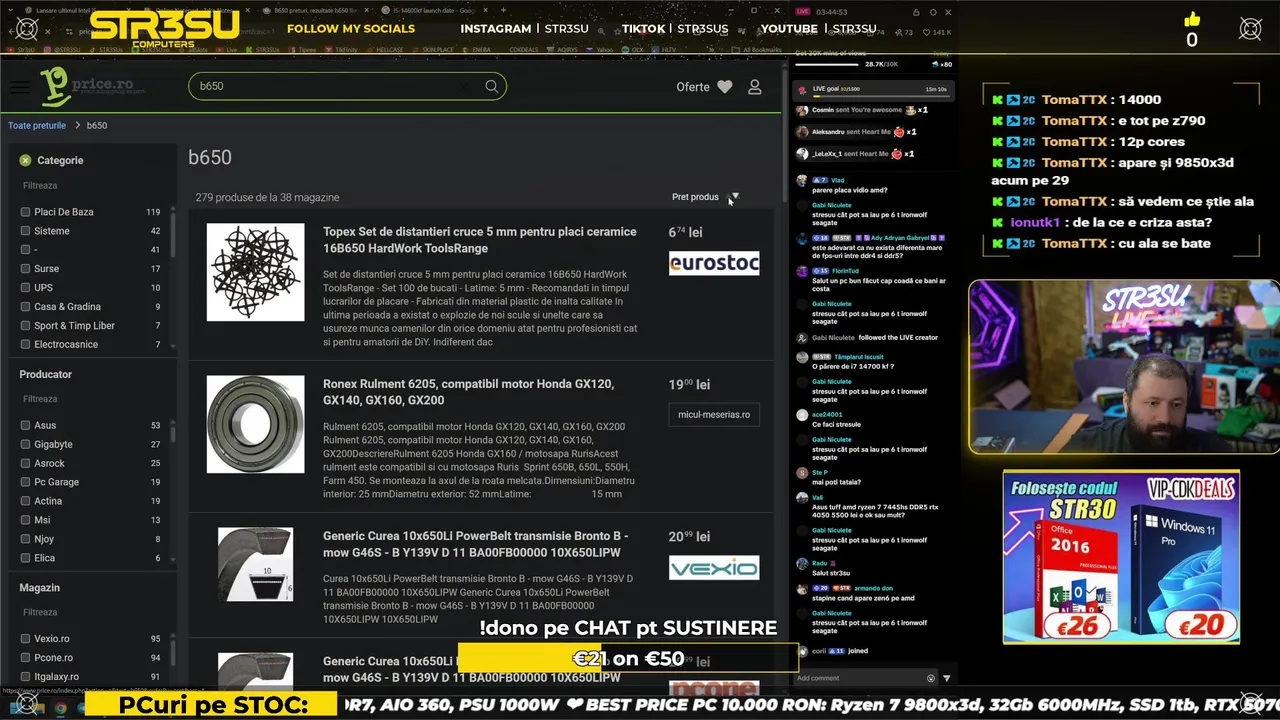Screen dimensions: 1280x720
Task: Tick the UPS category checkbox
Action: [x=25, y=288]
